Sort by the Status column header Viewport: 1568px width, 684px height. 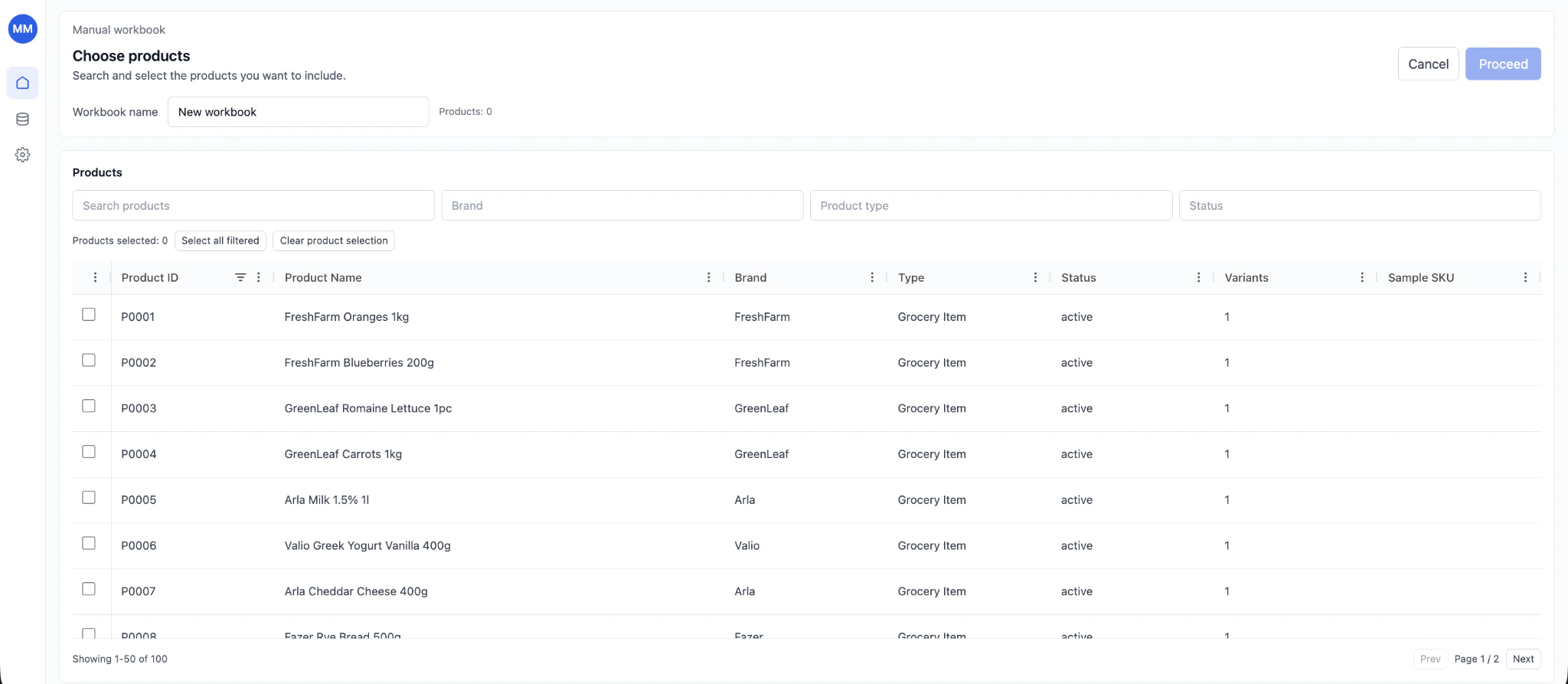click(x=1078, y=277)
